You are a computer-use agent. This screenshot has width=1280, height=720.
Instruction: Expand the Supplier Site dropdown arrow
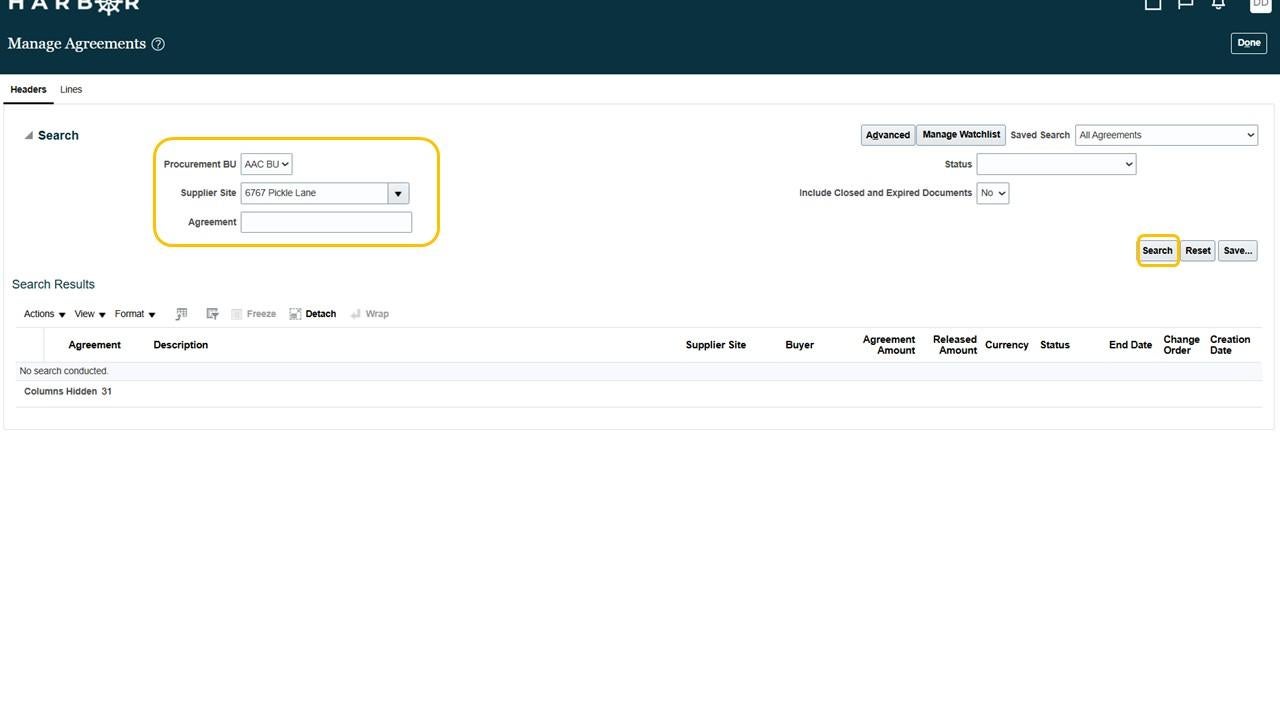point(398,194)
